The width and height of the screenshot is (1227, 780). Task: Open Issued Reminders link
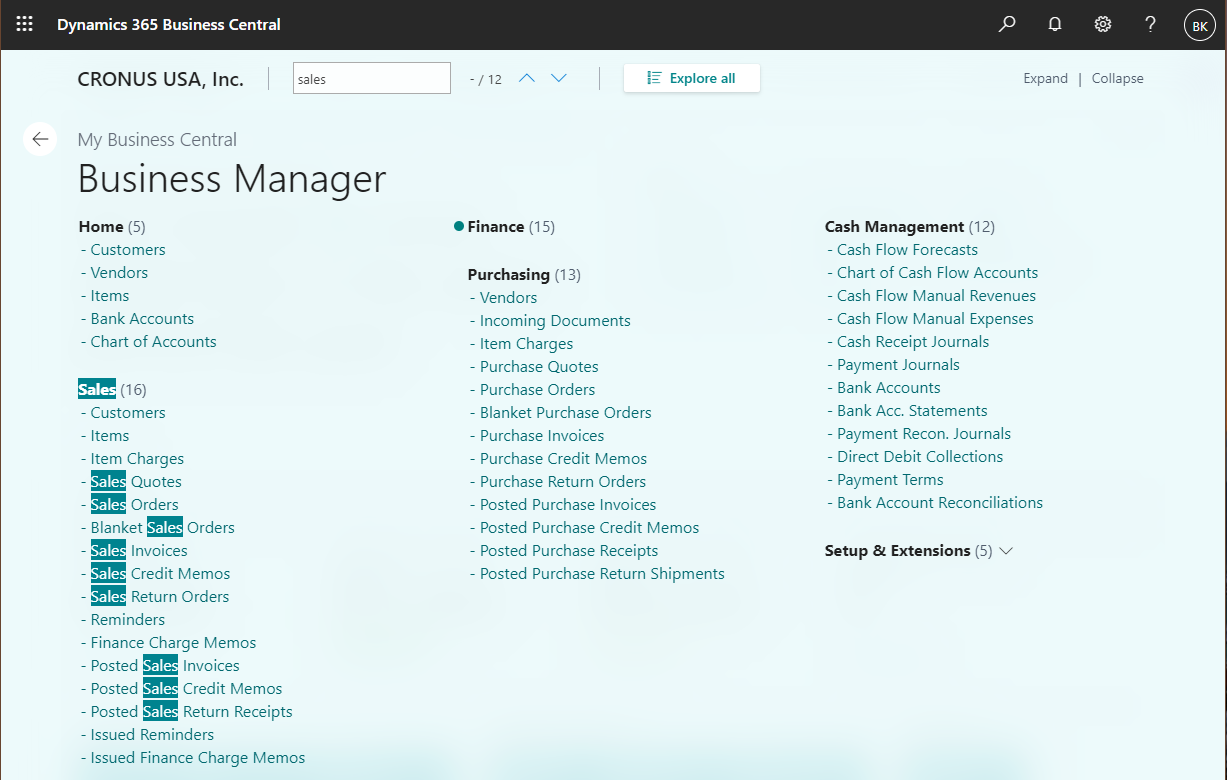pos(152,735)
